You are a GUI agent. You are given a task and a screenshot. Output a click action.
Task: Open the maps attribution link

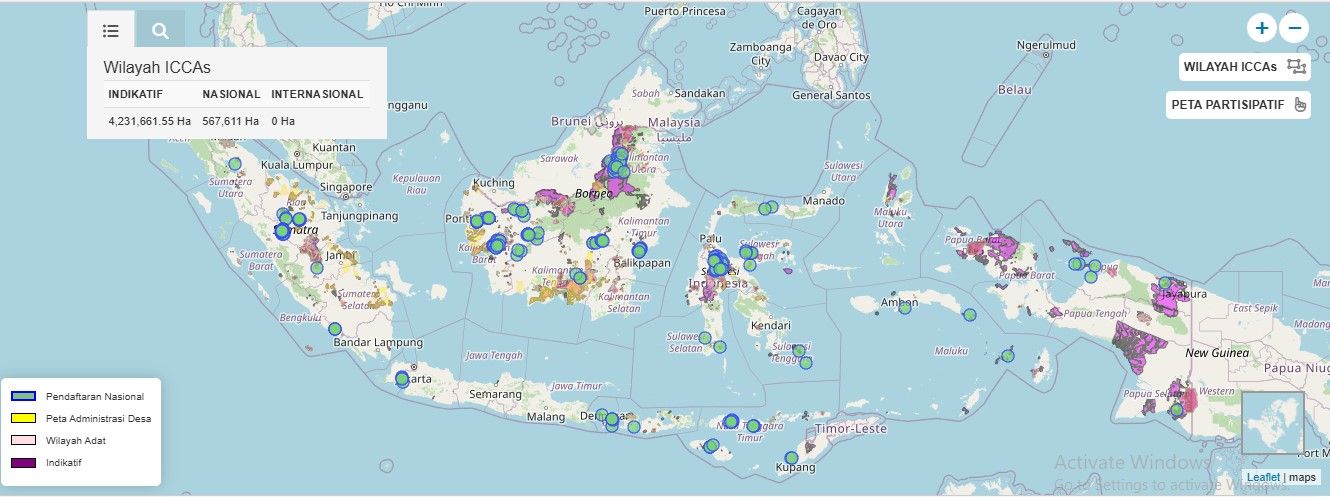pyautogui.click(x=1302, y=478)
